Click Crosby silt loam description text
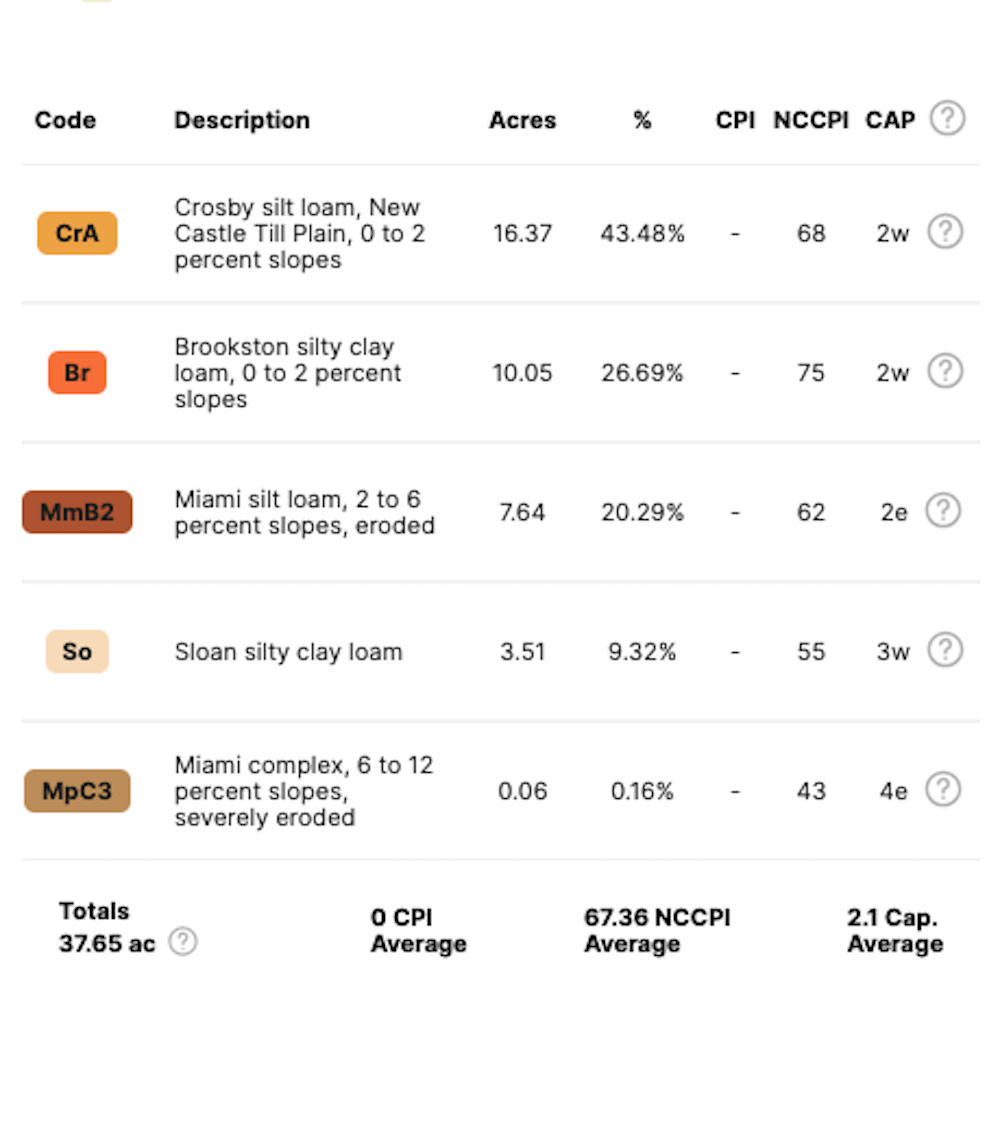This screenshot has height=1133, width=1000. (x=297, y=233)
